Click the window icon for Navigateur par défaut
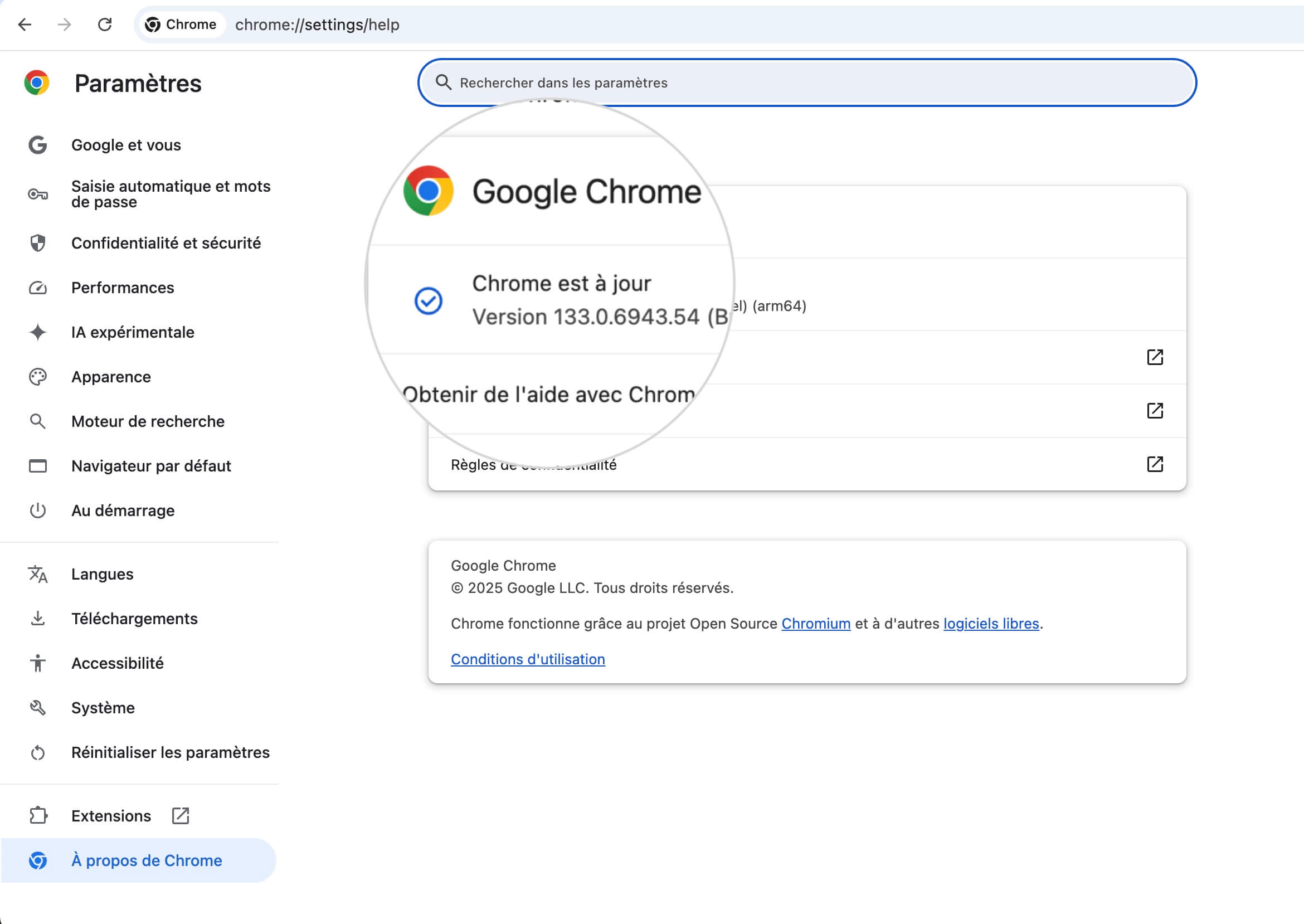Image resolution: width=1304 pixels, height=924 pixels. 37,466
